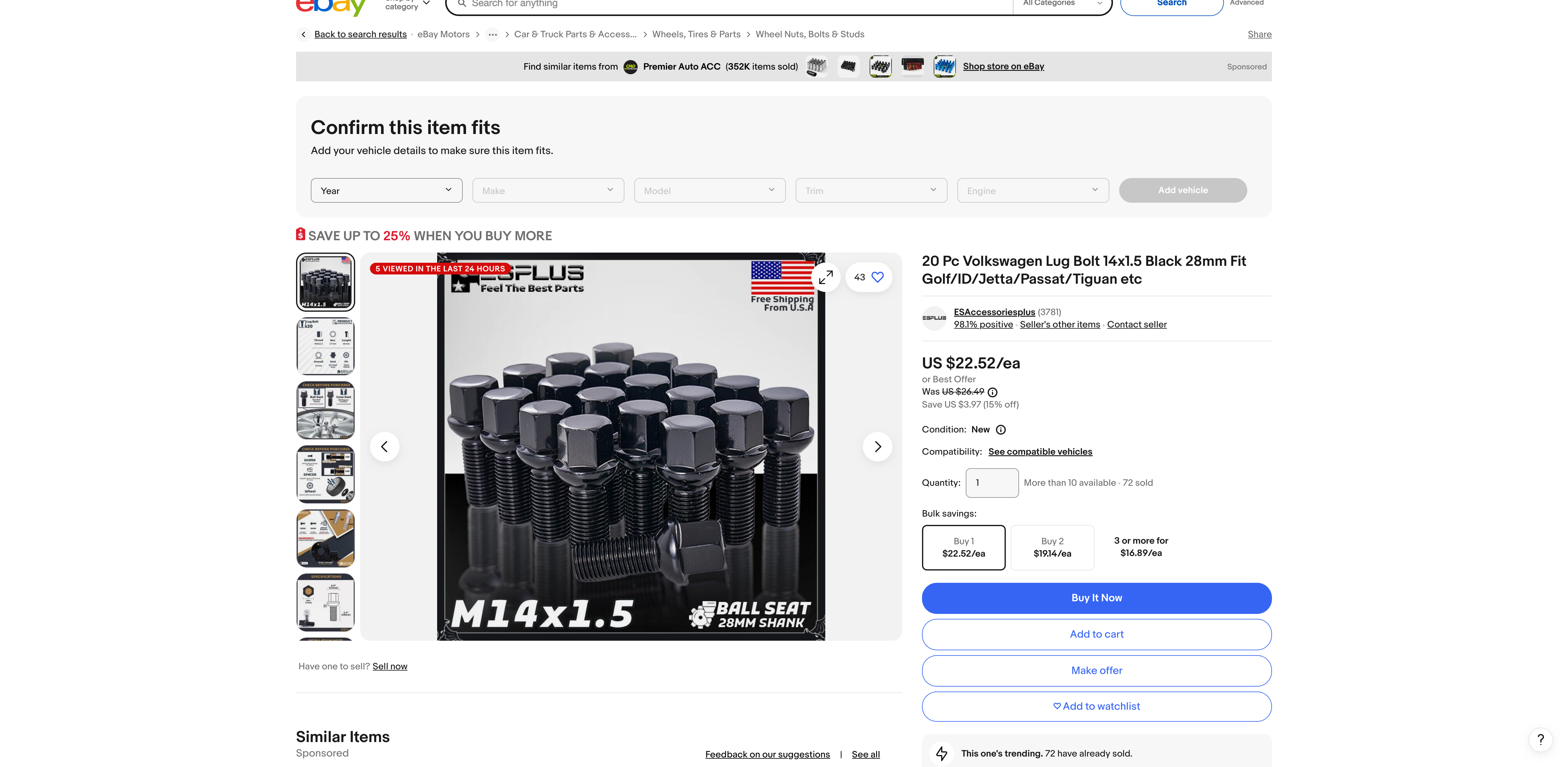Open the help question mark icon
This screenshot has height=767, width=1568.
(1540, 740)
